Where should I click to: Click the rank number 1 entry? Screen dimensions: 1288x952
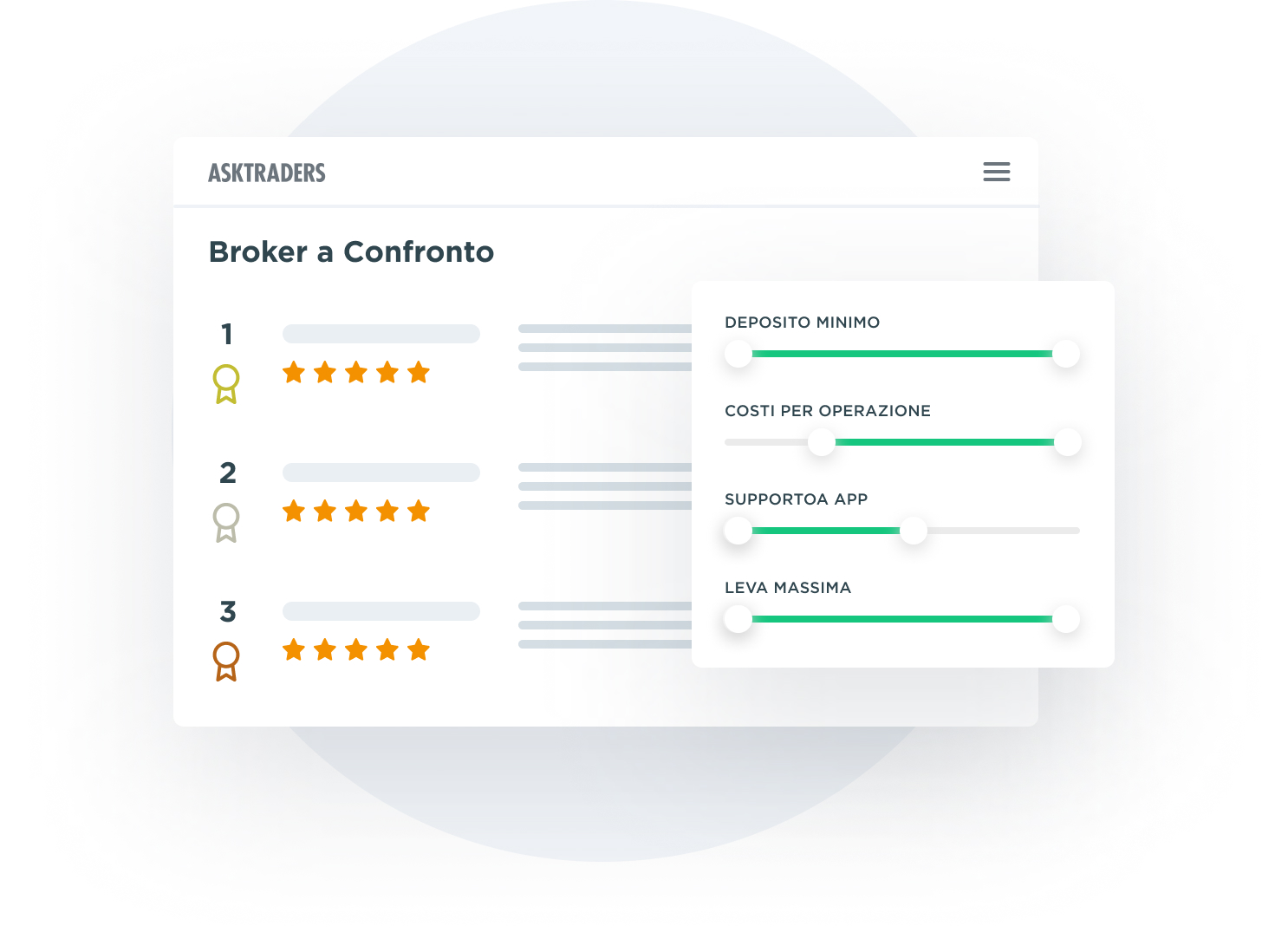(x=227, y=334)
